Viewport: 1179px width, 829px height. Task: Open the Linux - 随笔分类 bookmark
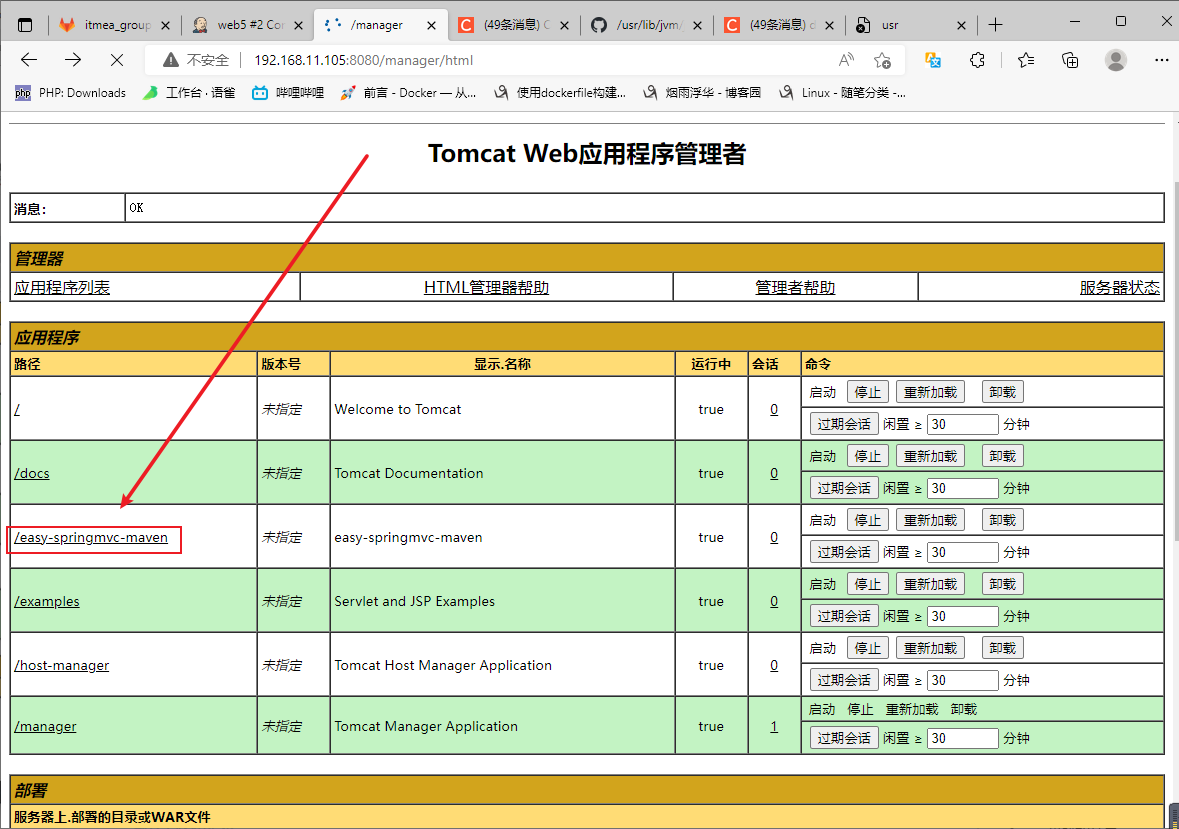click(841, 92)
